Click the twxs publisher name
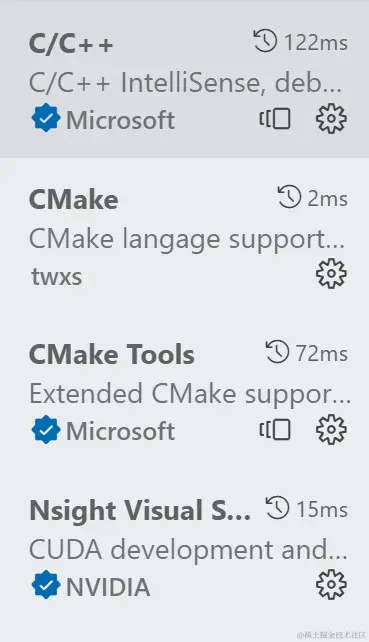 (57, 276)
